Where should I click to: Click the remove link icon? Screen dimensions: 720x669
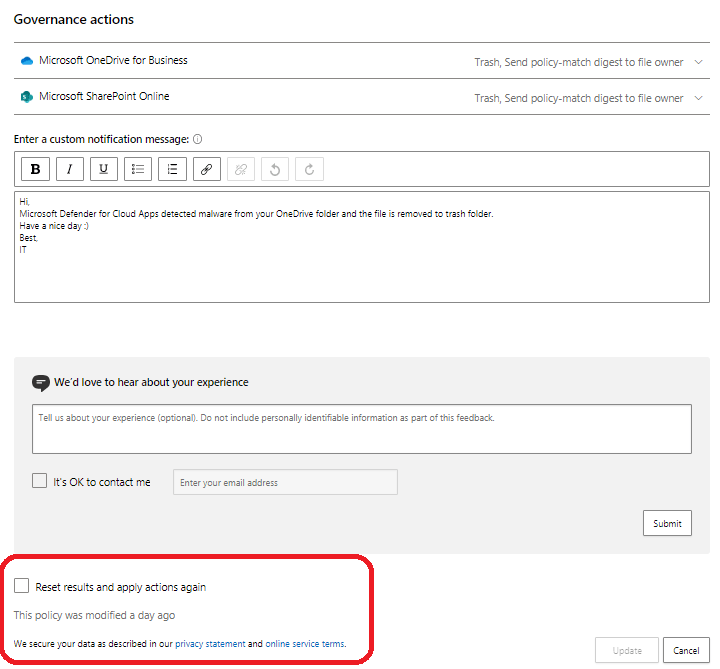241,169
